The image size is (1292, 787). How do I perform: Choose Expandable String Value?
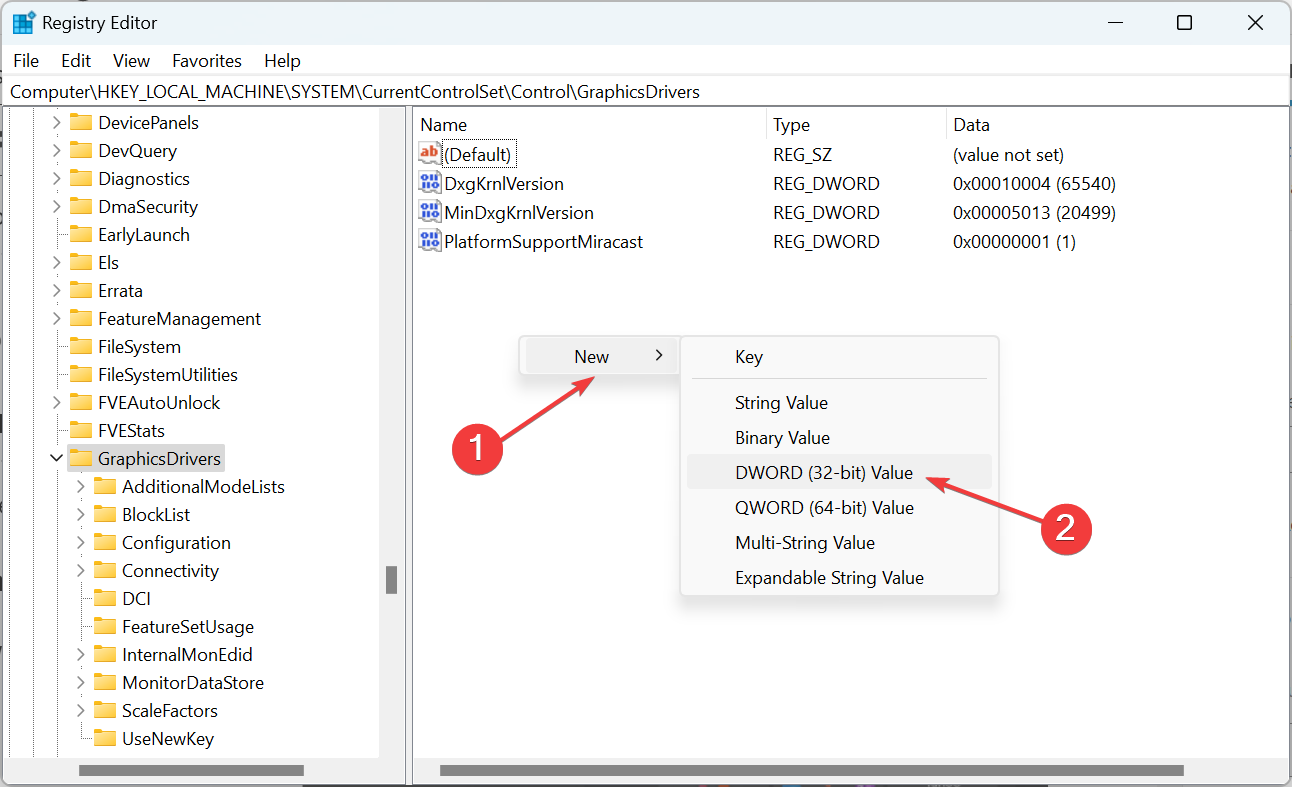(x=839, y=577)
